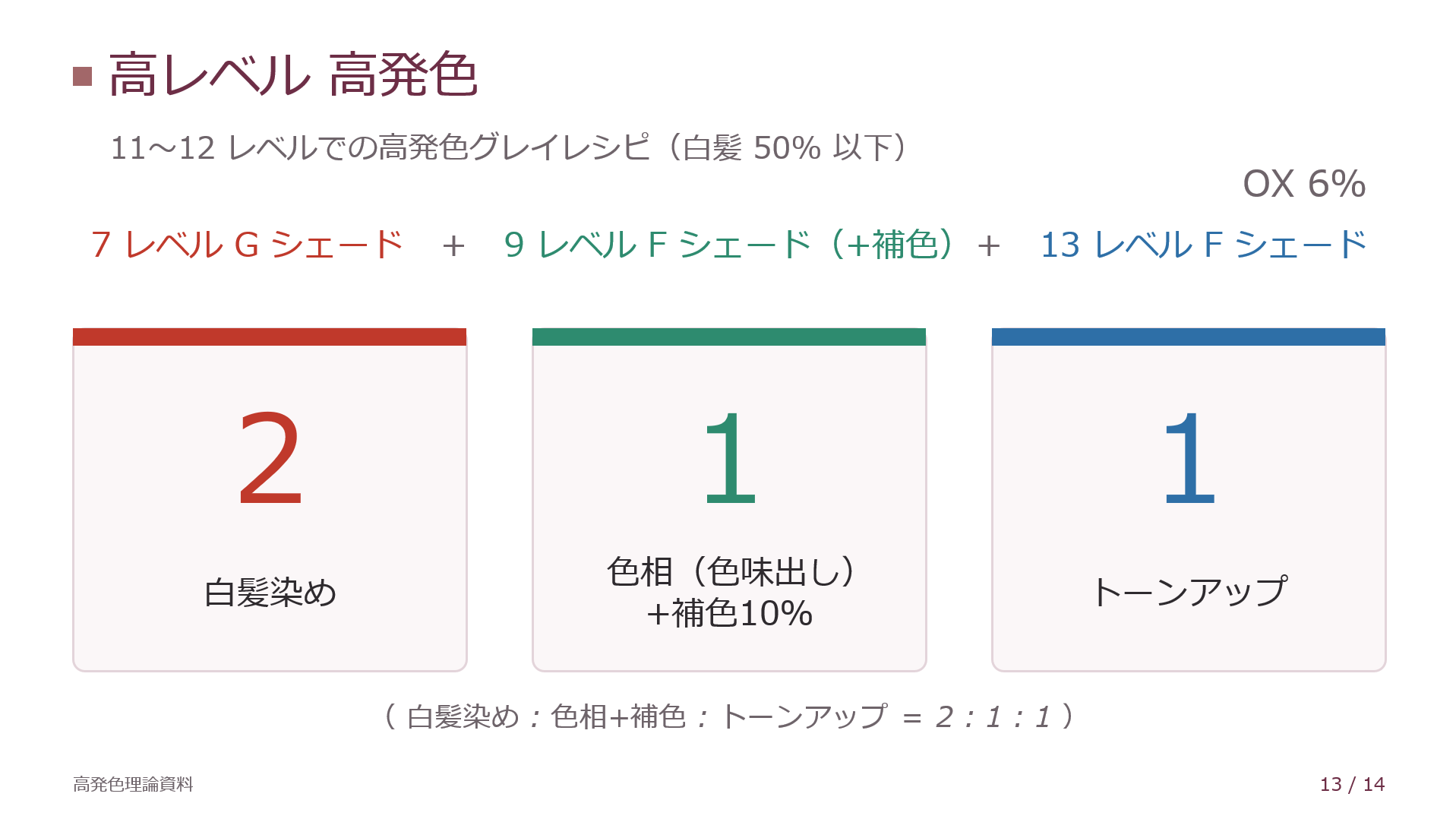Click the subtitle about 11〜12 レベル recipe
Image resolution: width=1456 pixels, height=819 pixels.
point(509,147)
